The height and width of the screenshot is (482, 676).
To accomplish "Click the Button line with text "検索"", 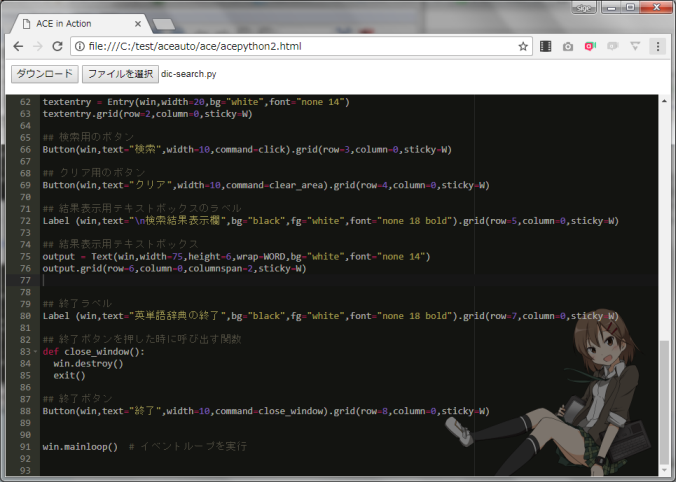I will [247, 150].
